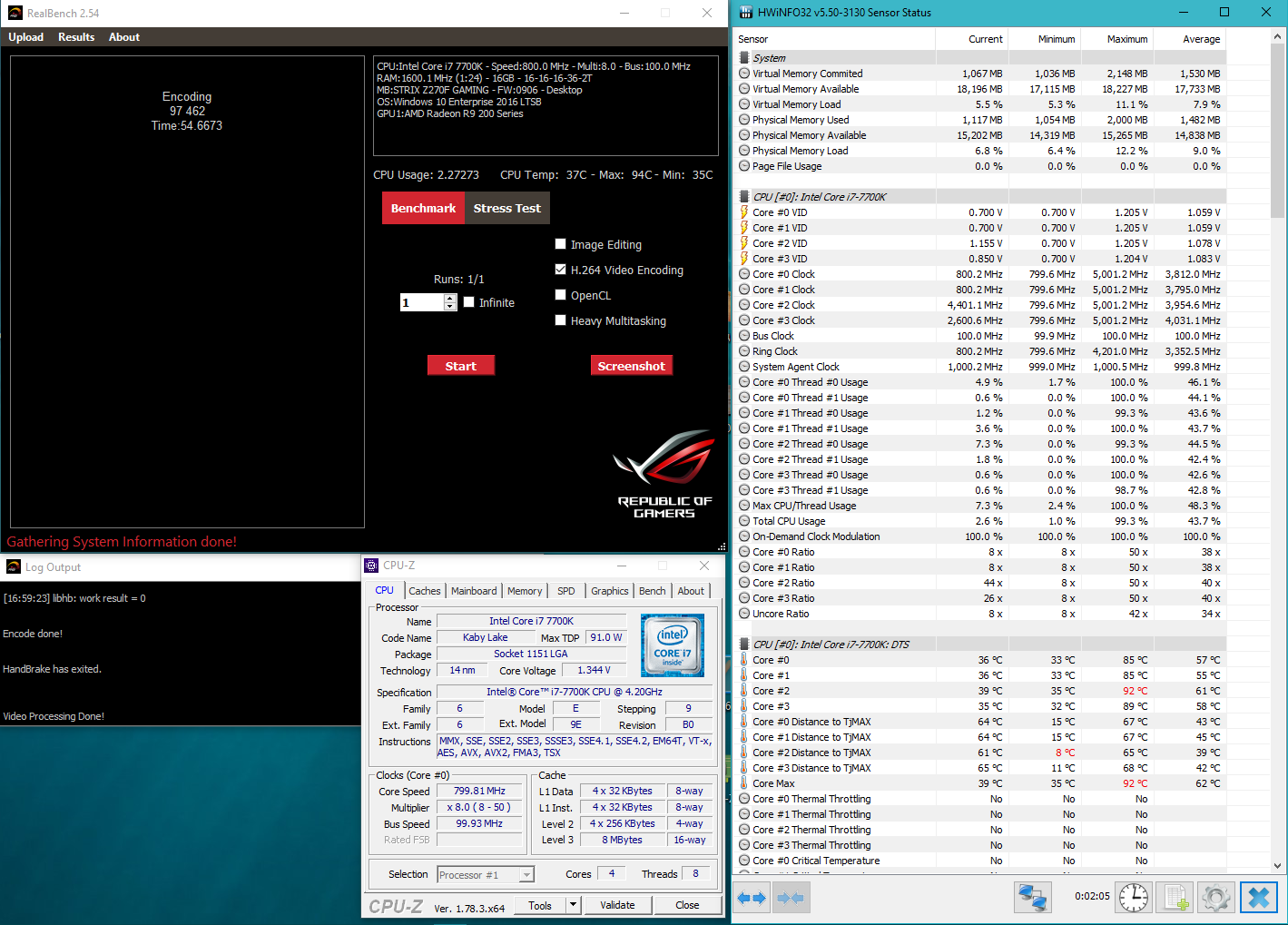Click the Validate button in CPU-Z
The width and height of the screenshot is (1288, 925).
click(617, 905)
